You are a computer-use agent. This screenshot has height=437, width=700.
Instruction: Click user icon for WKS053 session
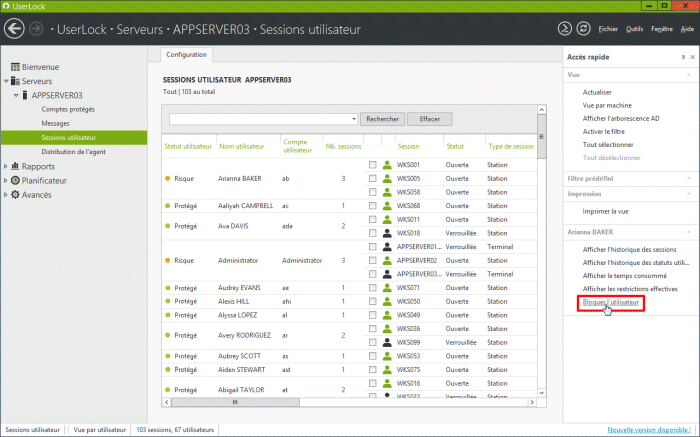(x=387, y=356)
